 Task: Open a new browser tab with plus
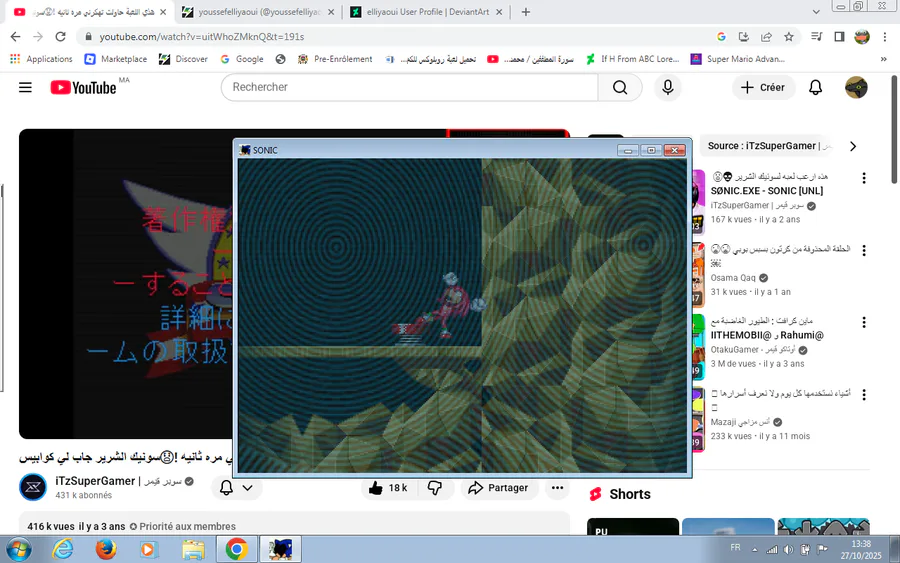click(526, 12)
